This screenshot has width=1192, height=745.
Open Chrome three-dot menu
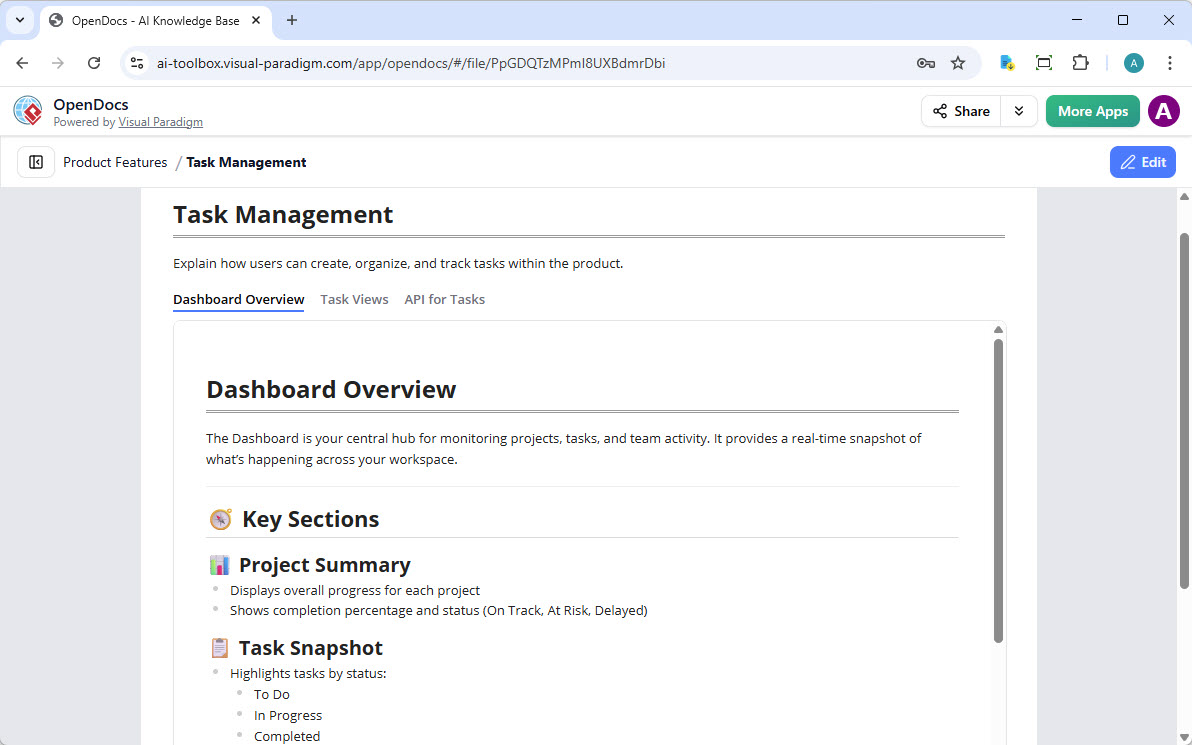[x=1169, y=63]
